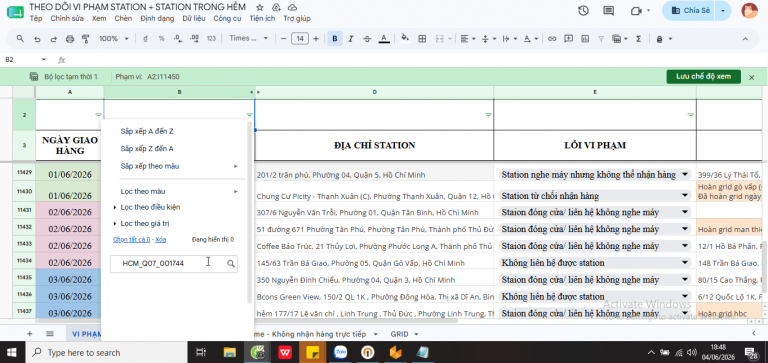The height and width of the screenshot is (363, 768).
Task: Open more number formats (123)
Action: 211,39
